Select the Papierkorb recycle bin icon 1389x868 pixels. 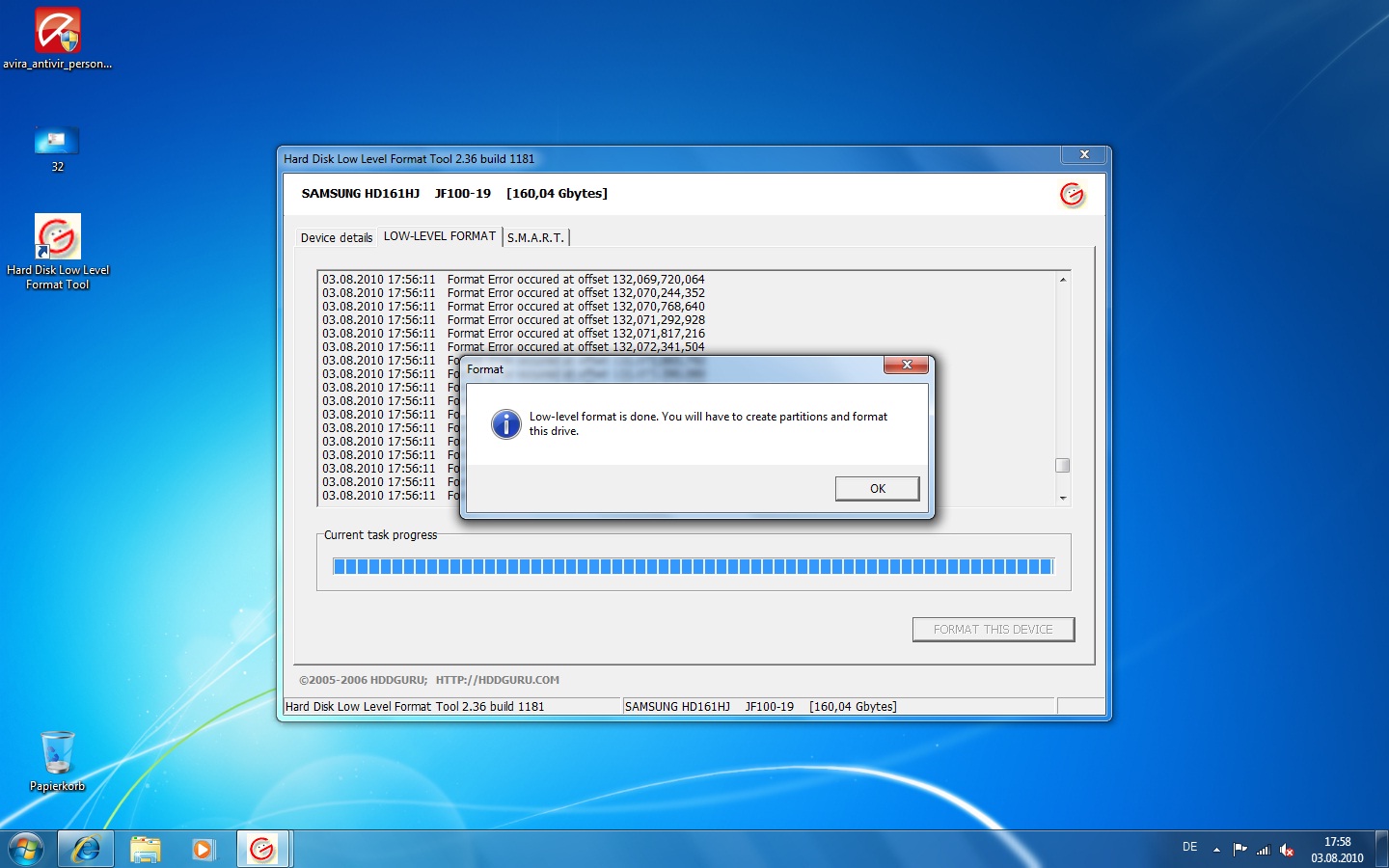coord(58,761)
